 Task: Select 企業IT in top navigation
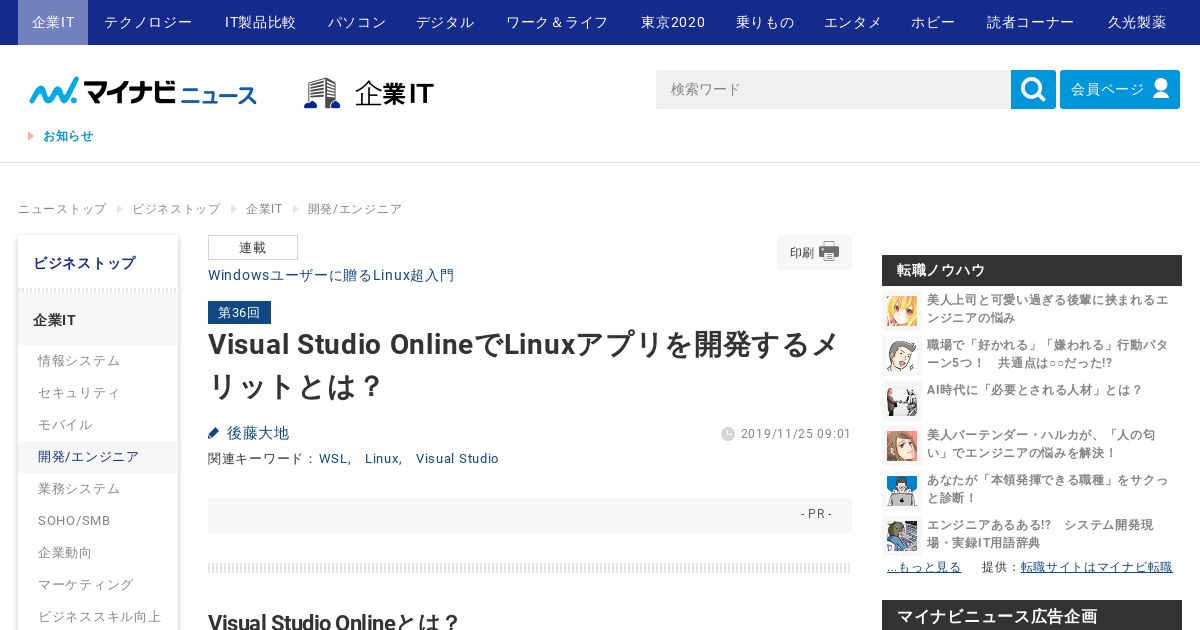pos(53,22)
